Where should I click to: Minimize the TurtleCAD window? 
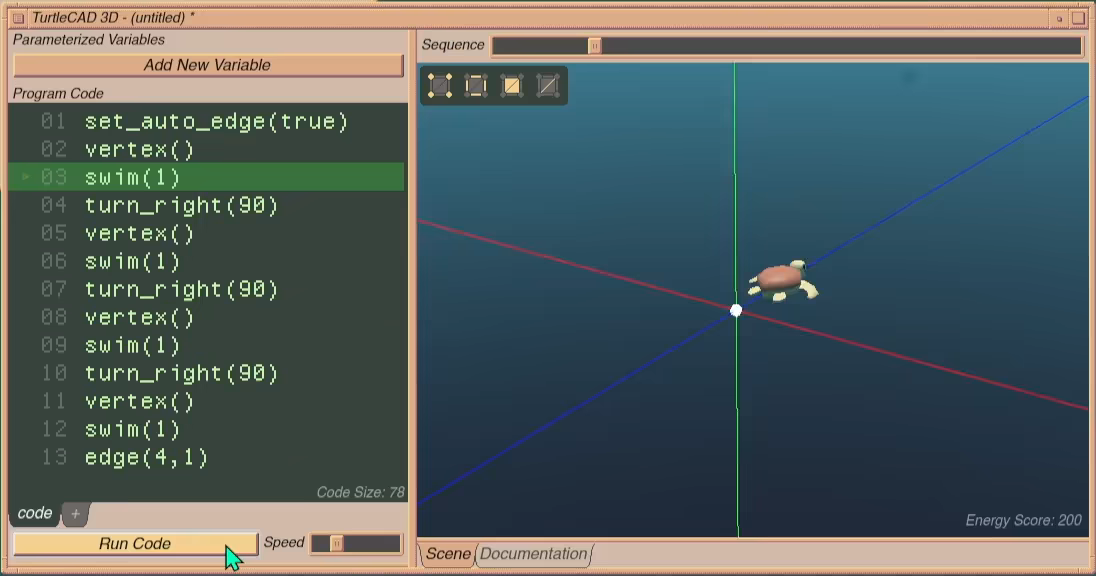pos(1059,19)
